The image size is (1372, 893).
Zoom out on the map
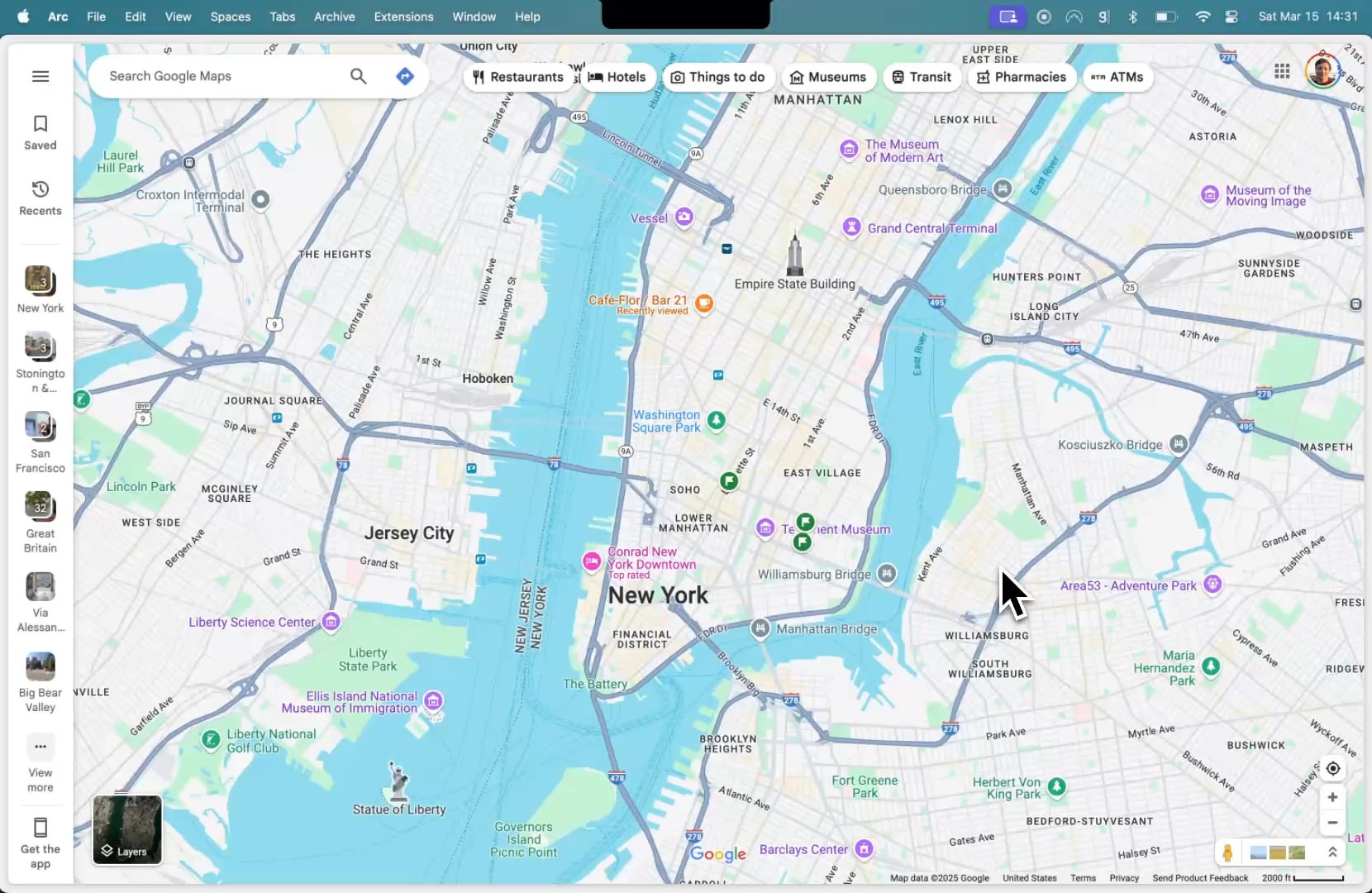(1332, 823)
